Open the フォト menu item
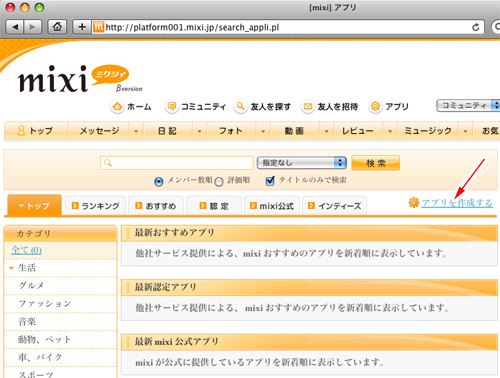This screenshot has width=500, height=378. point(231,131)
